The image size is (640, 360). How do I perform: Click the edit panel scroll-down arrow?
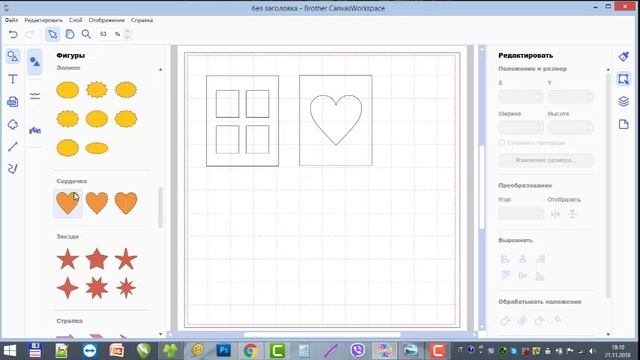(608, 334)
